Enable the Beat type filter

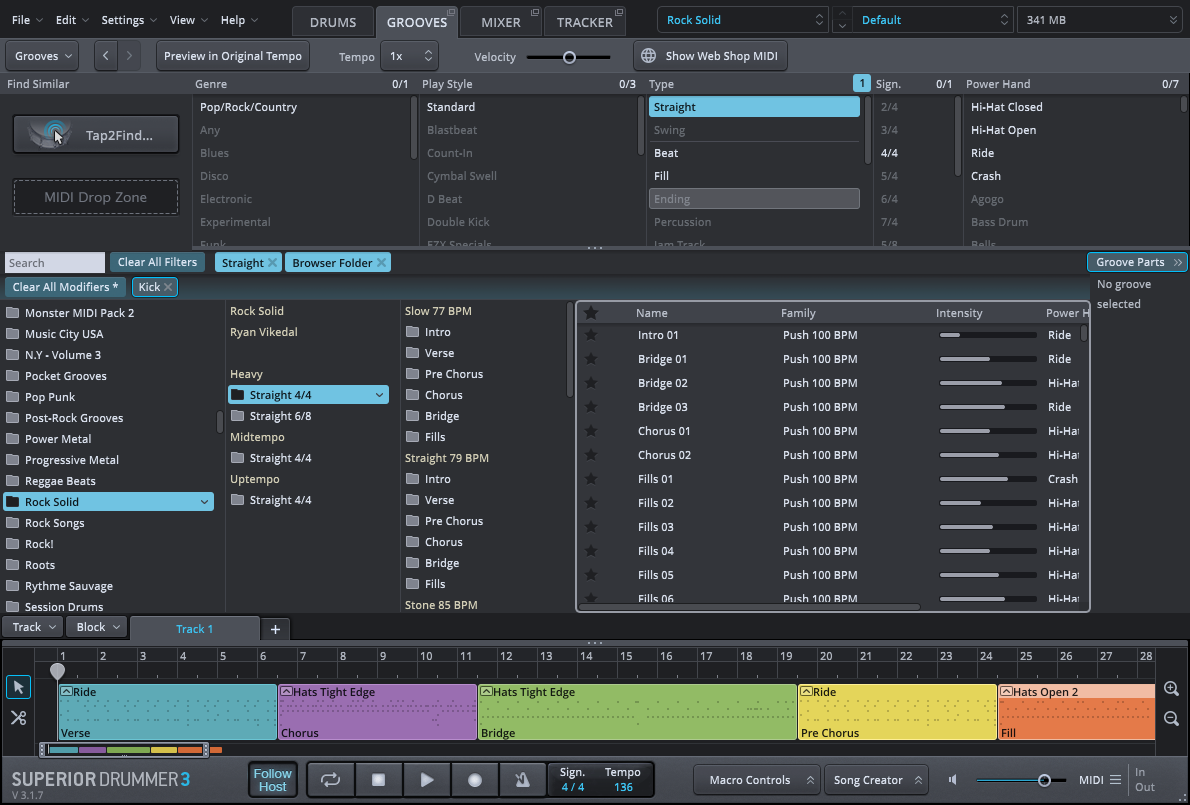click(754, 153)
